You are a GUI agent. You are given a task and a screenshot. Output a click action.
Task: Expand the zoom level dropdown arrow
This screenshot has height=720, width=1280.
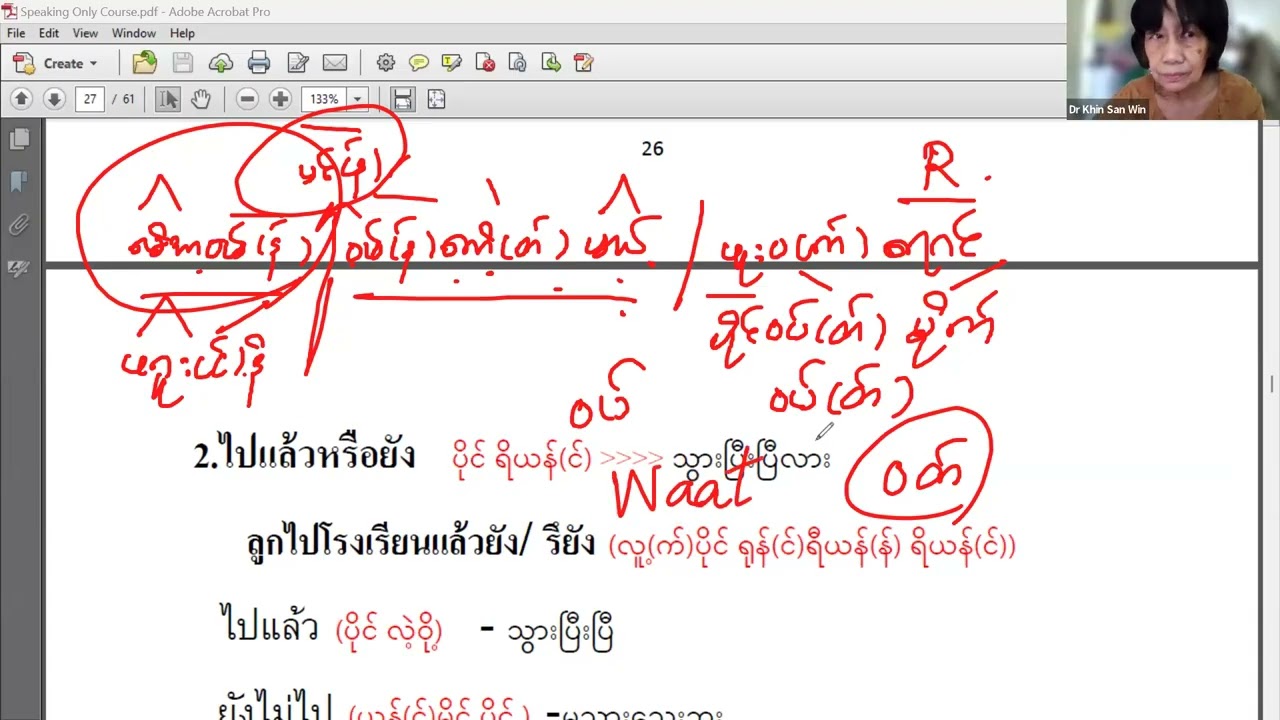tap(357, 99)
